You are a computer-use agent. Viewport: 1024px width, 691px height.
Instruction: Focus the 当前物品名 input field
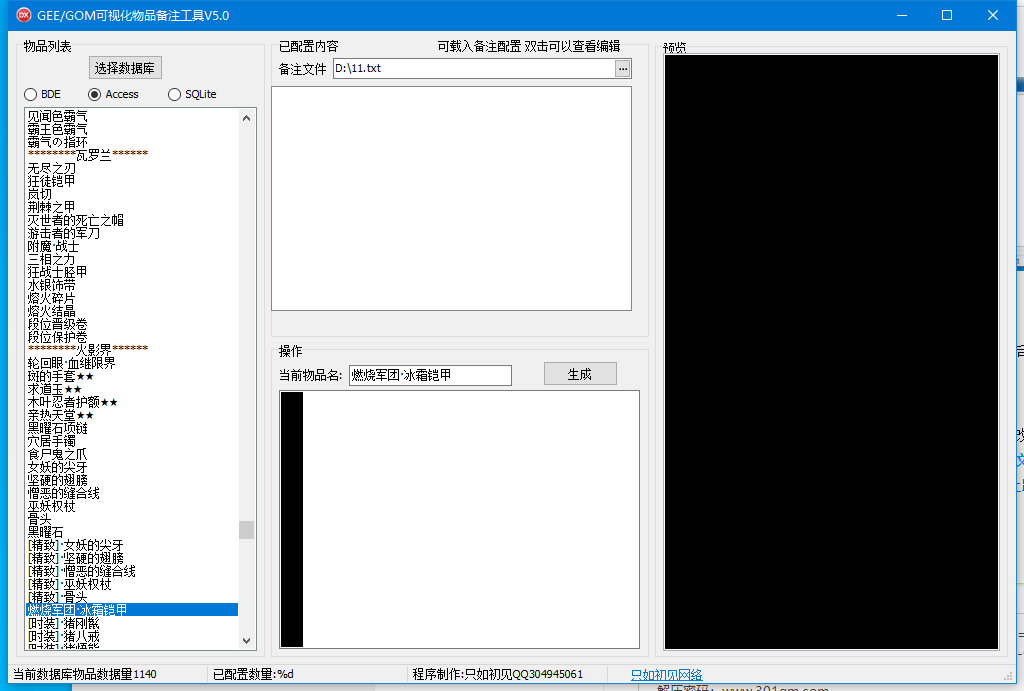coord(430,376)
